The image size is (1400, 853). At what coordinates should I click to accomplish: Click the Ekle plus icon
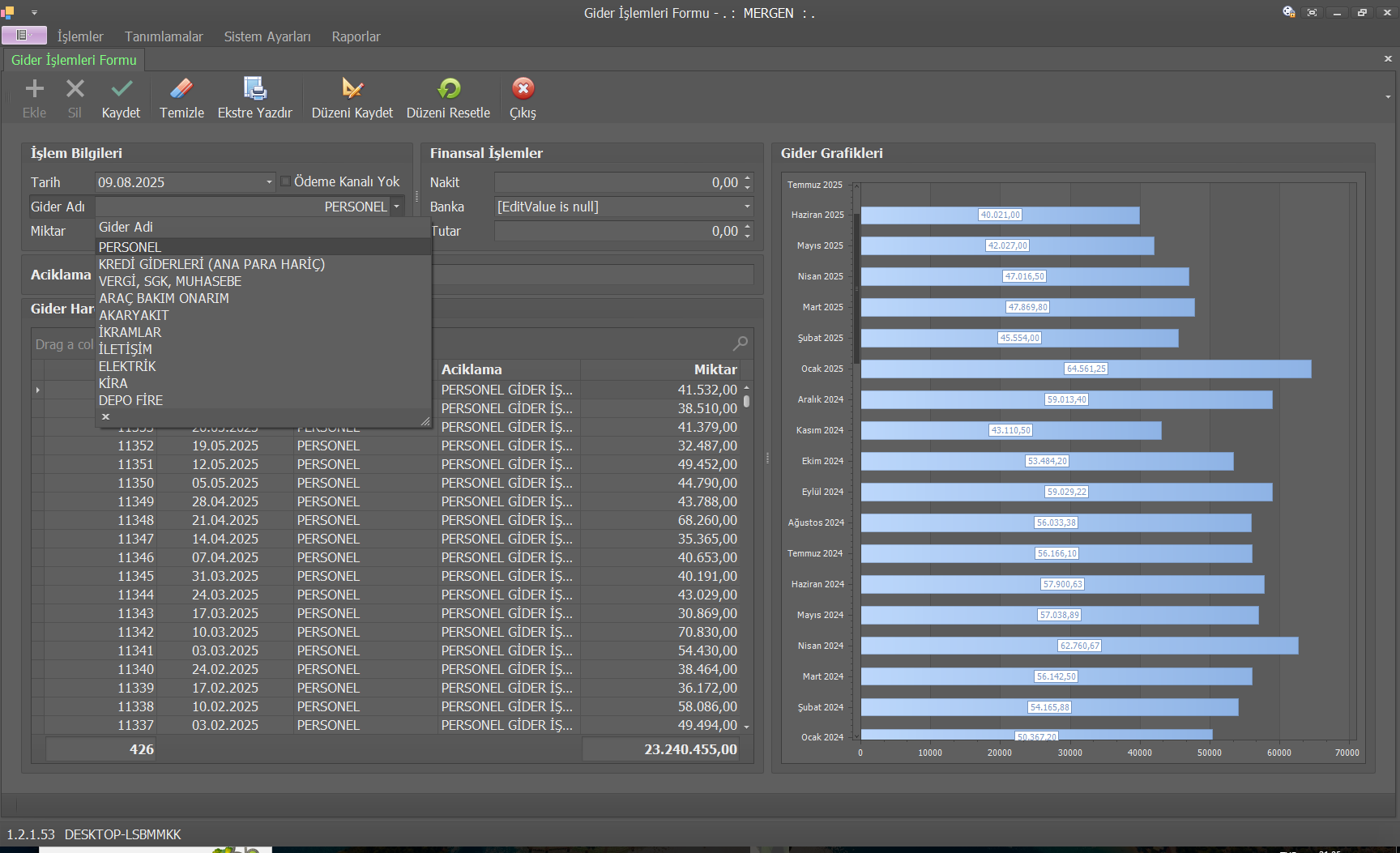pyautogui.click(x=34, y=89)
